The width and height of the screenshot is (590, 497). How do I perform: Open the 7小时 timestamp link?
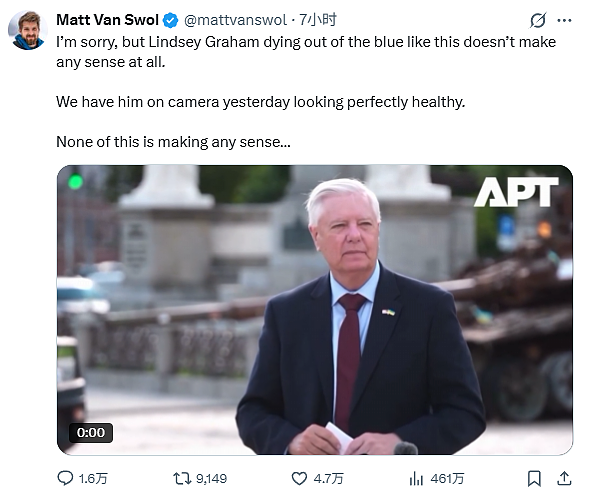pyautogui.click(x=318, y=20)
